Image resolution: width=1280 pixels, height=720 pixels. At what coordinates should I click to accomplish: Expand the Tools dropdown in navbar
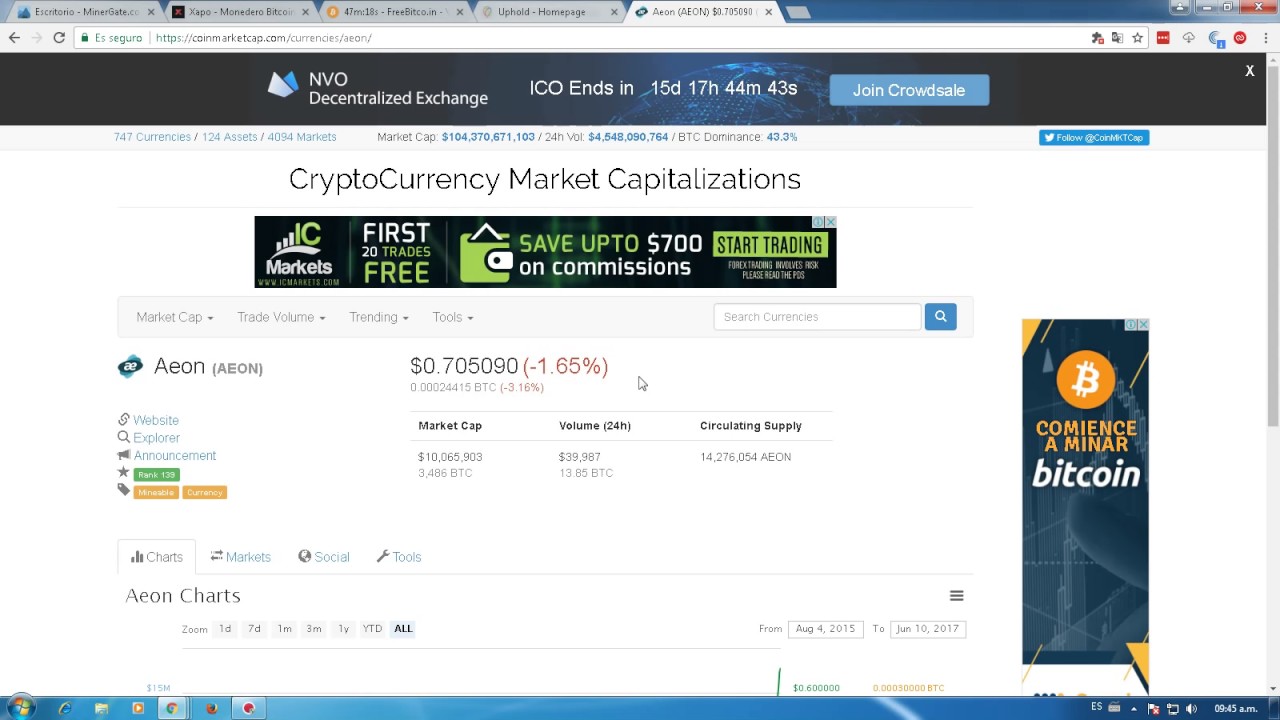click(x=453, y=317)
